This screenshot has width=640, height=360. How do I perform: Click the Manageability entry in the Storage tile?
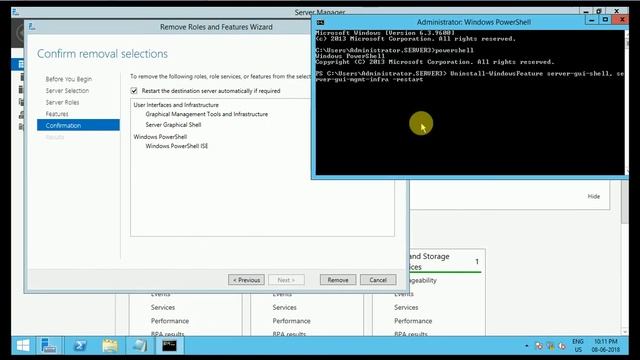pos(423,280)
